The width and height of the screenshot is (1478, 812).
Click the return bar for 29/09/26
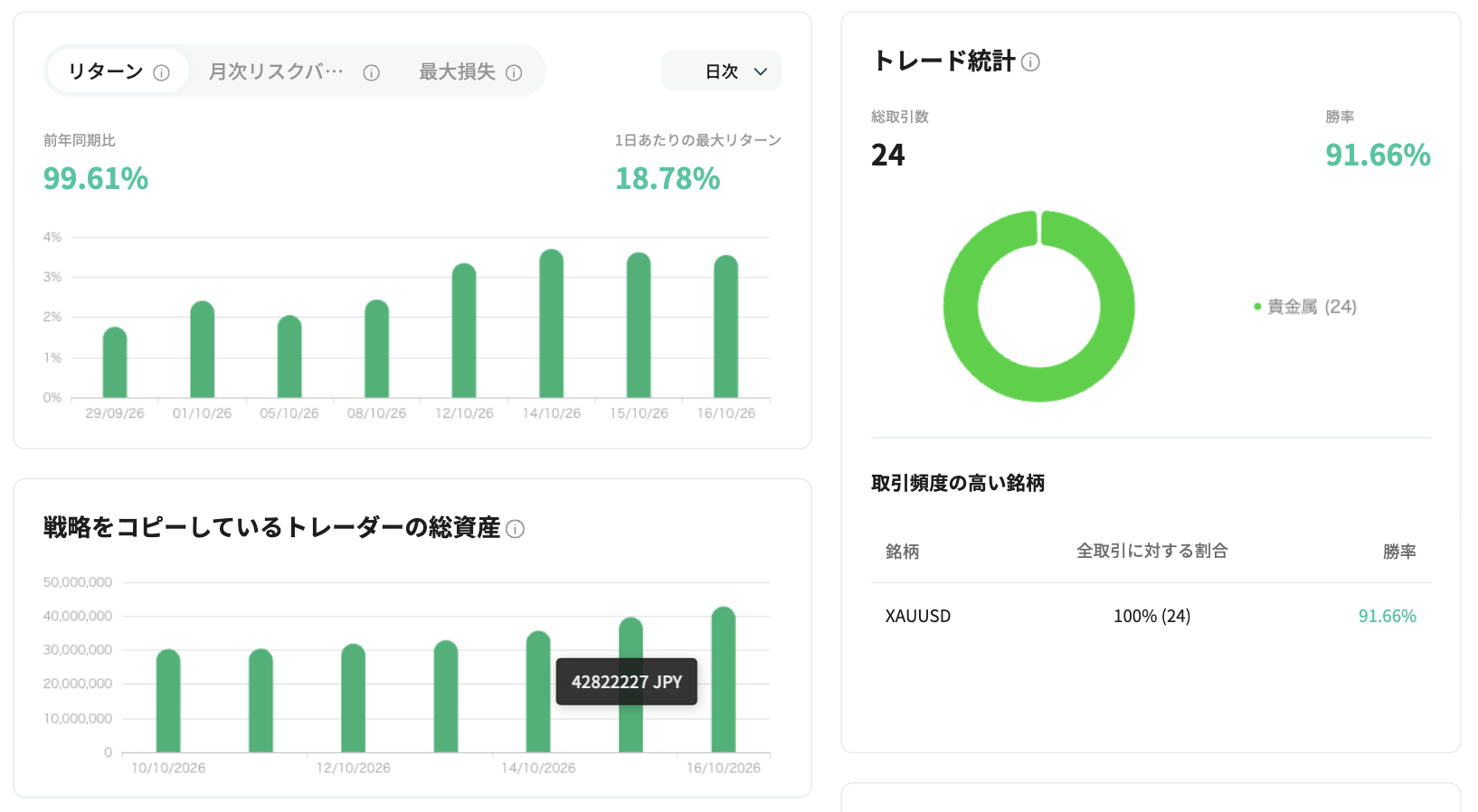coord(115,363)
